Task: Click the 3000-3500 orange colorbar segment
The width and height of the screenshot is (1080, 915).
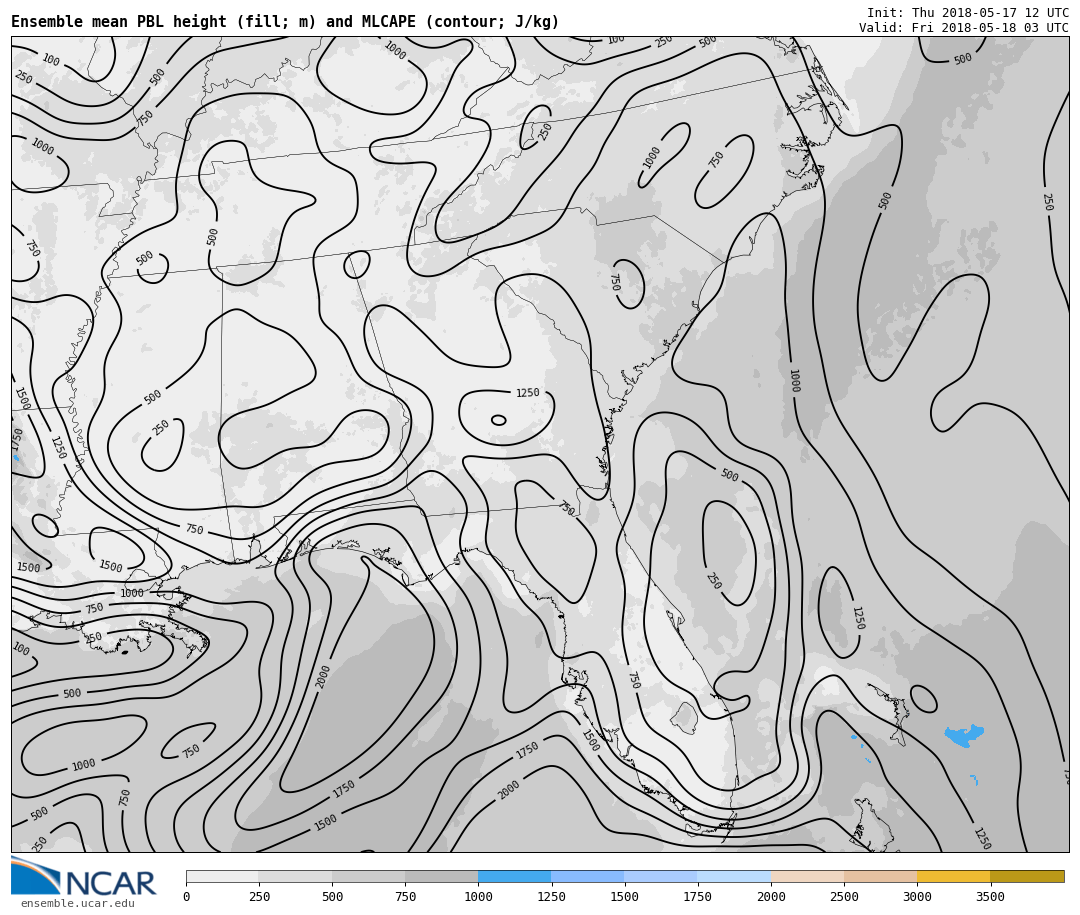Action: point(953,876)
